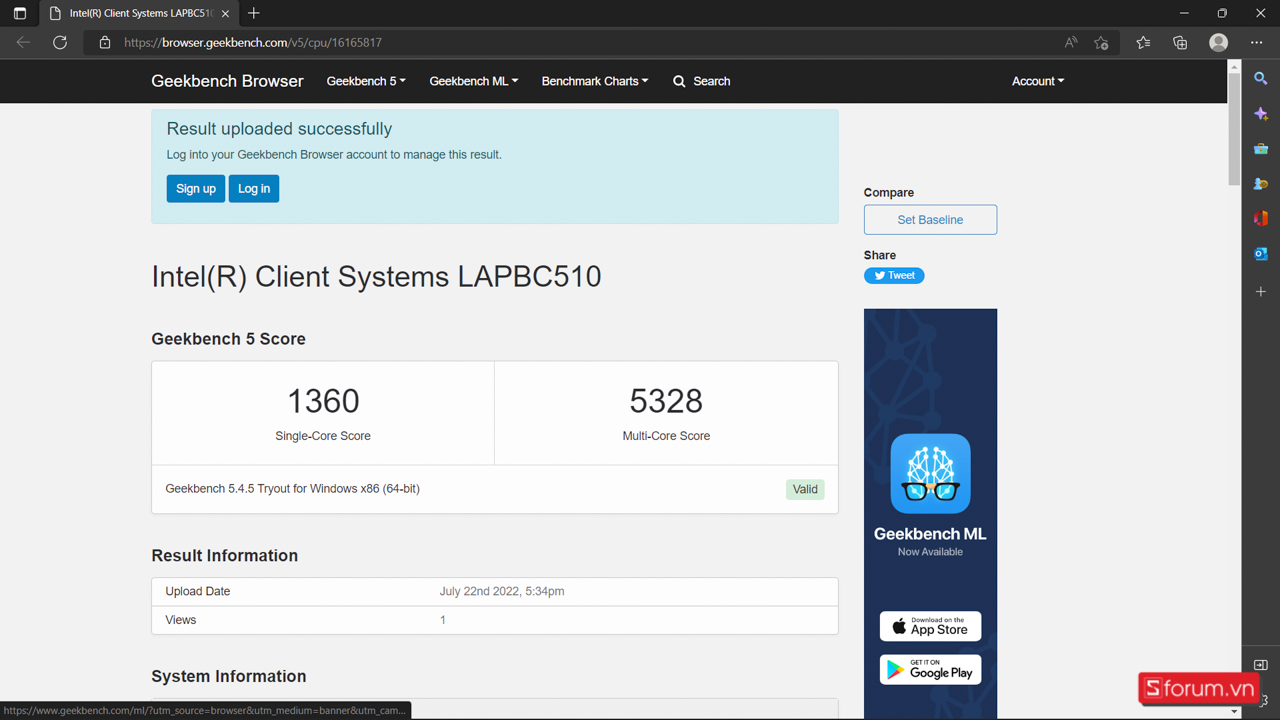The height and width of the screenshot is (720, 1280).
Task: Add a site to sidebar with plus icon
Action: [1261, 291]
